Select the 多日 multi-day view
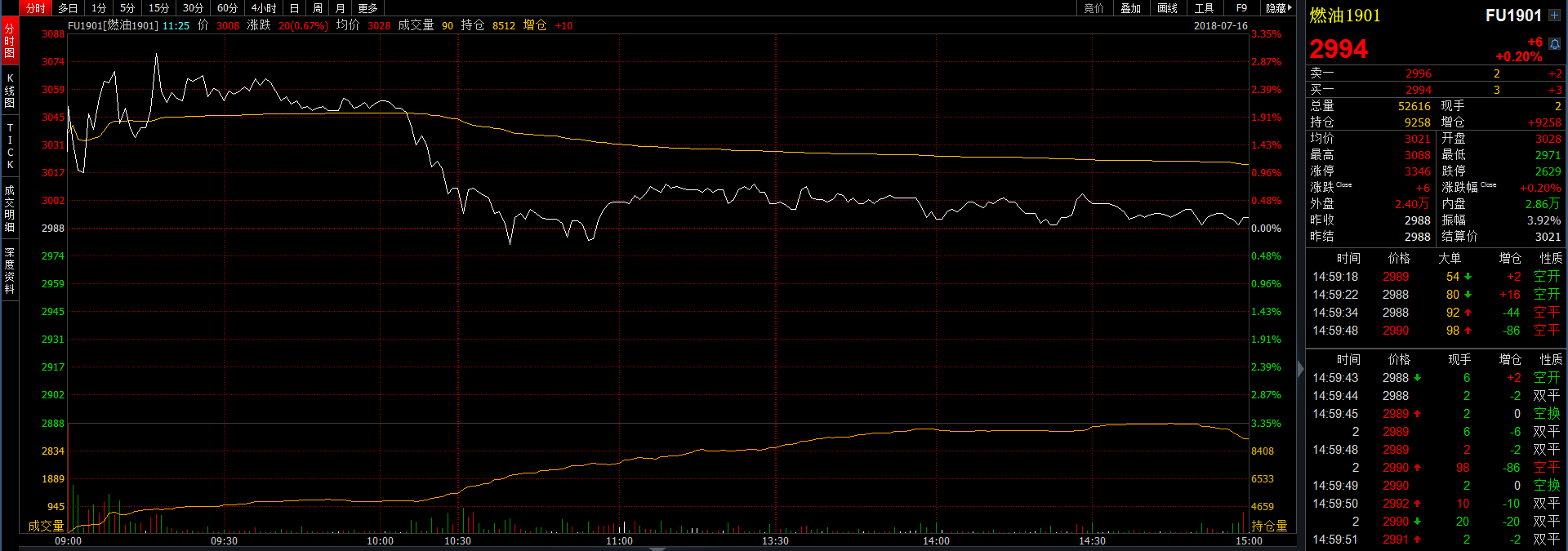1568x551 pixels. click(68, 8)
